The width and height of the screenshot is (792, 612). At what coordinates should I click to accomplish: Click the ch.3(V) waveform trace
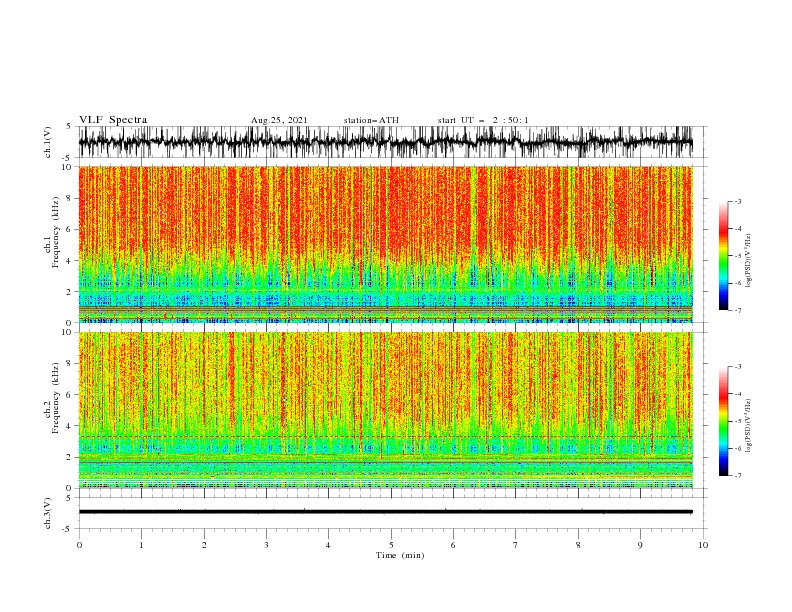click(x=386, y=512)
